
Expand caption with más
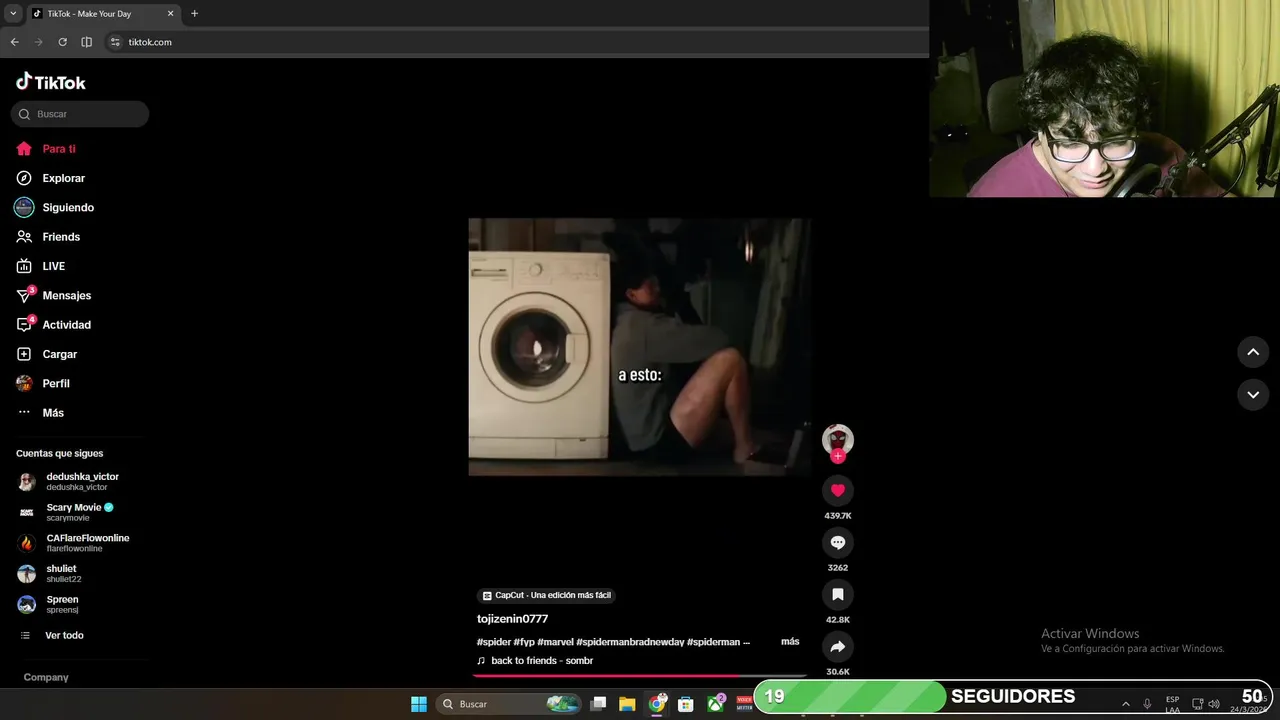tap(790, 641)
